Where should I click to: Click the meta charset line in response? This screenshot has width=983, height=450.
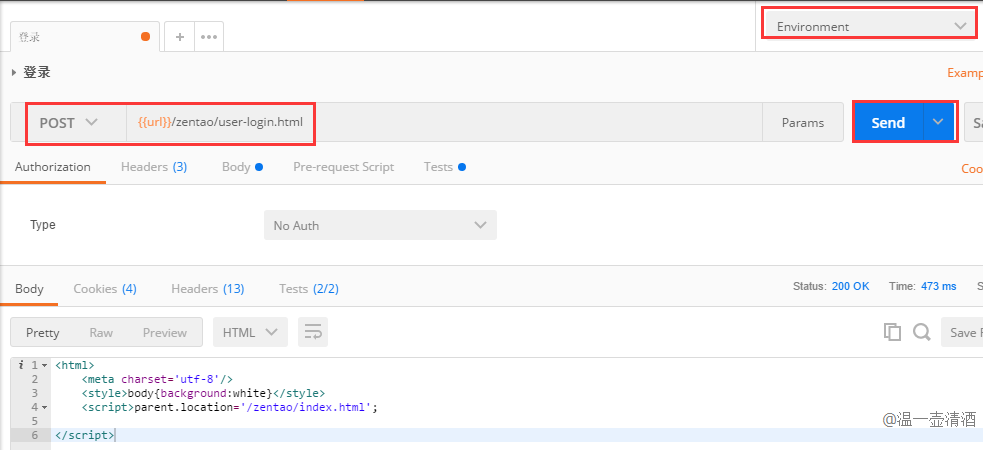pos(157,379)
